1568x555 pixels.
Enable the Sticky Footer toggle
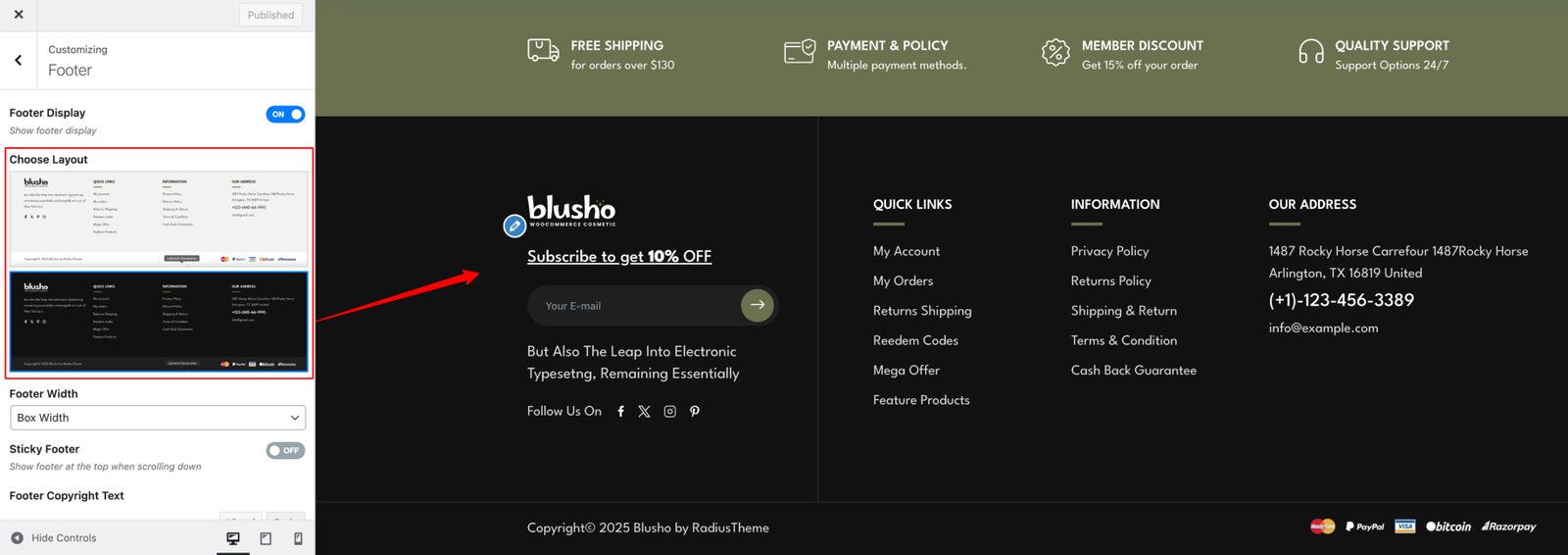pyautogui.click(x=285, y=451)
